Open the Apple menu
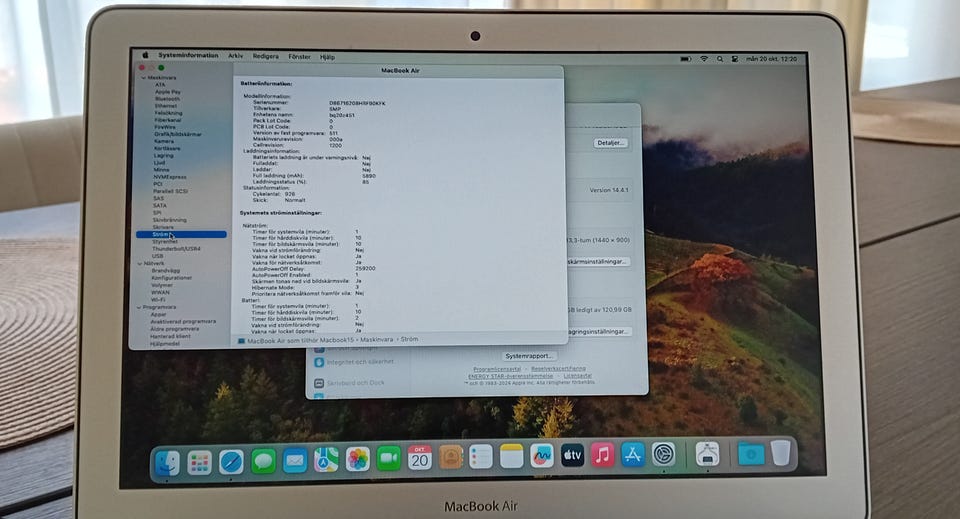The width and height of the screenshot is (960, 519). [x=145, y=55]
